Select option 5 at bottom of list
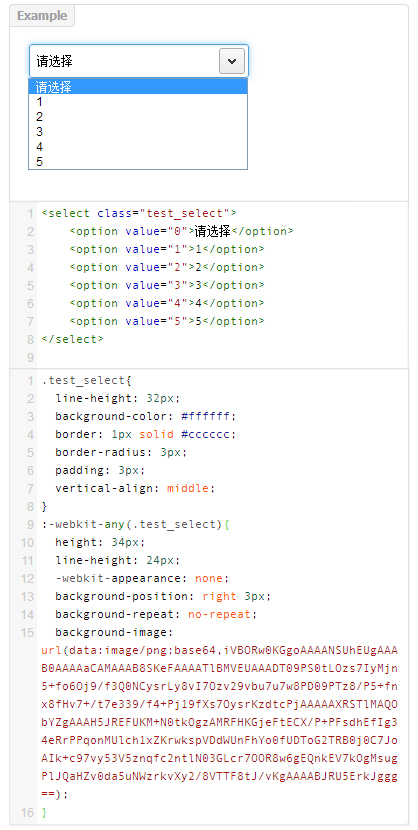Screen dimensions: 418x830 click(138, 161)
